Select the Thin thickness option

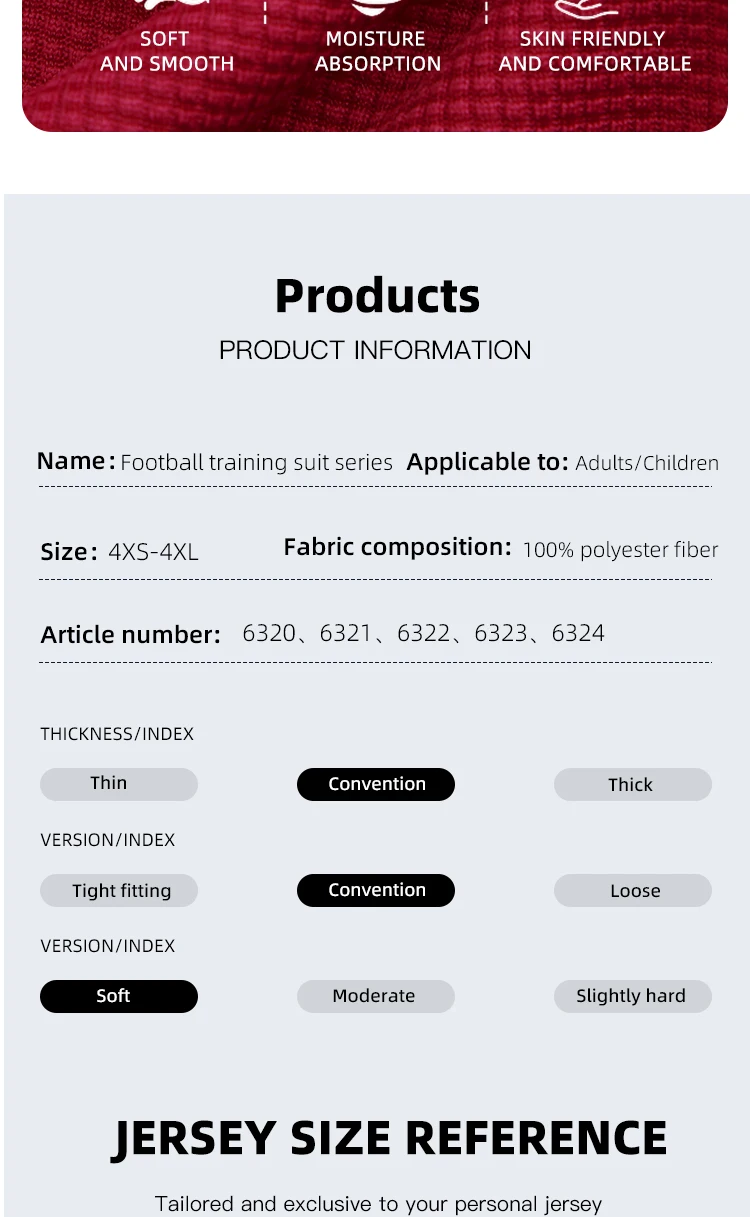coord(119,784)
